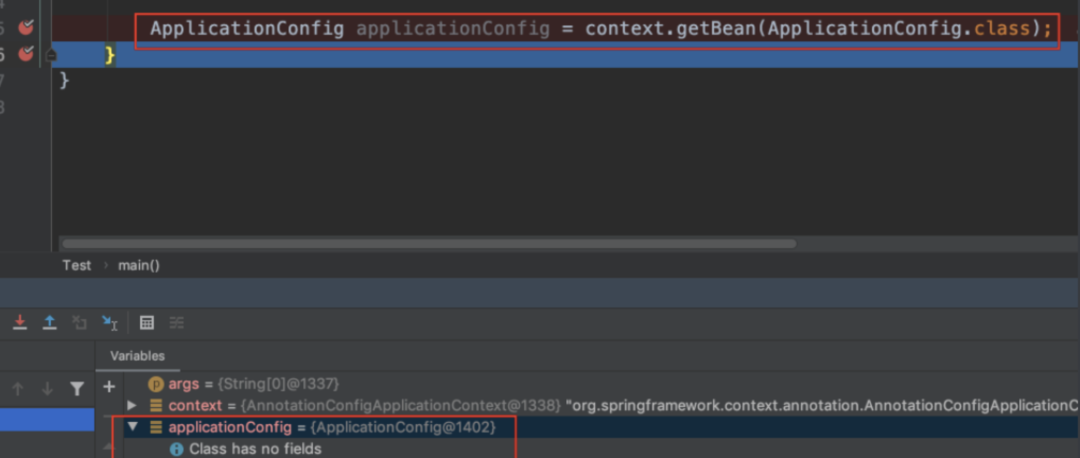The image size is (1080, 458).
Task: Select the previous frame up arrow
Action: pyautogui.click(x=18, y=389)
